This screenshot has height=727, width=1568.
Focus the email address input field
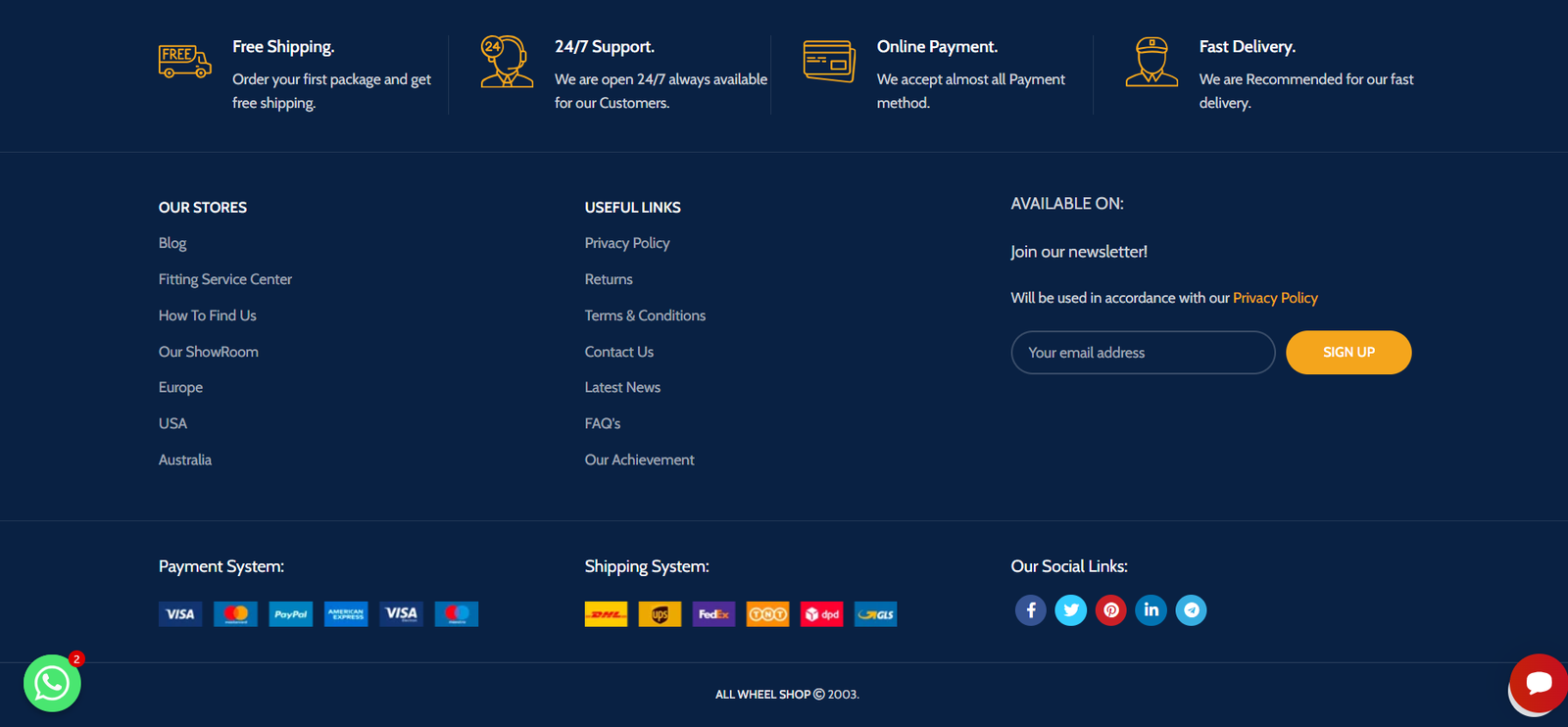point(1142,353)
